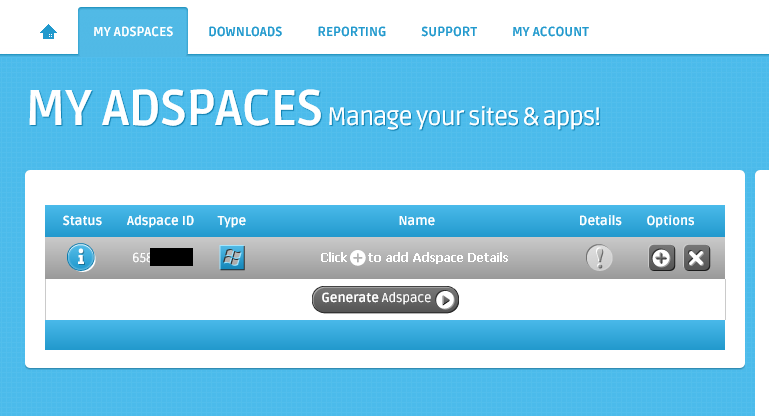
Task: Click the Windows type icon in the row
Action: [x=232, y=258]
